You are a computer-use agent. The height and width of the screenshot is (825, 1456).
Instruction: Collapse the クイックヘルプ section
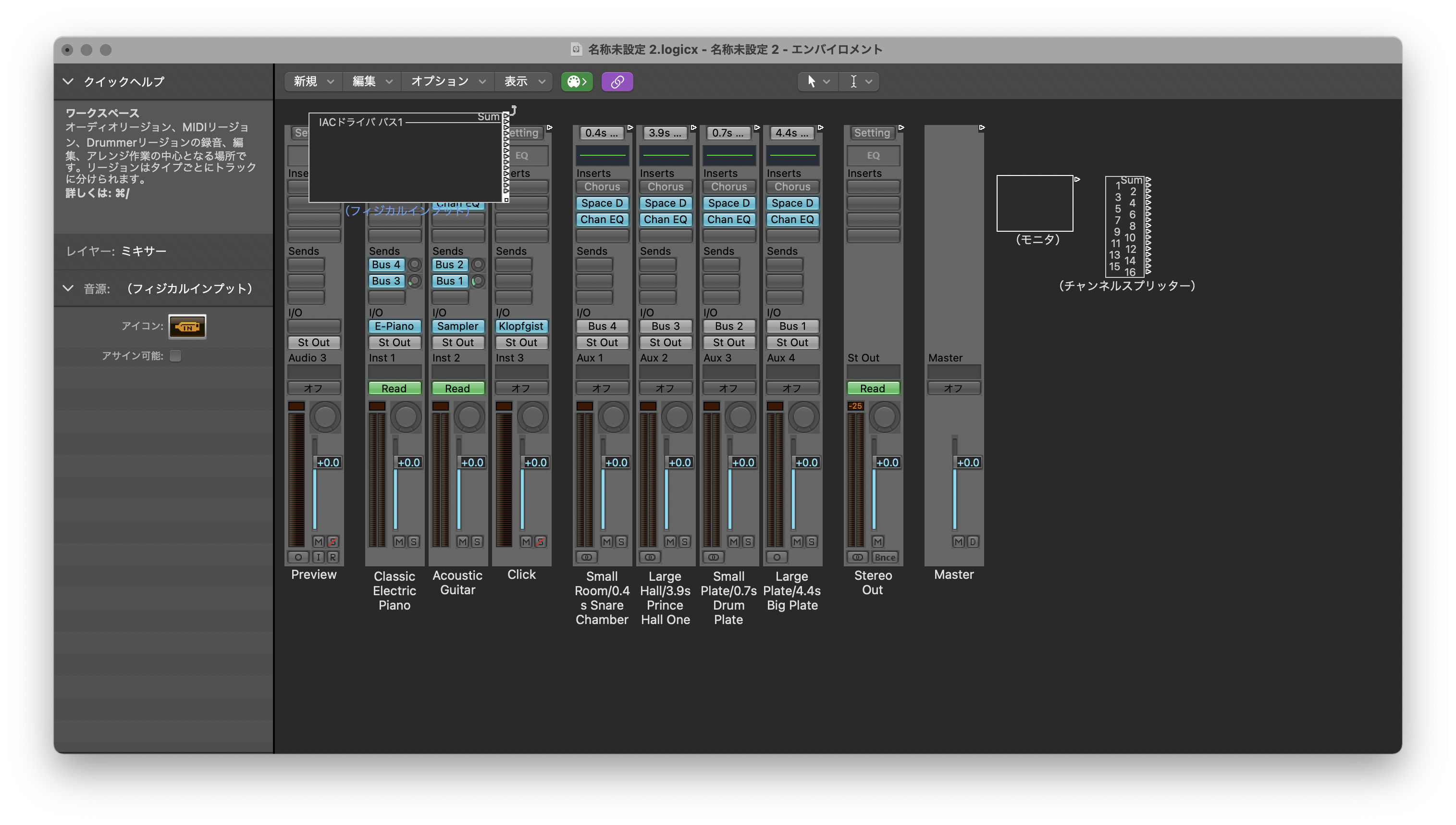tap(68, 82)
